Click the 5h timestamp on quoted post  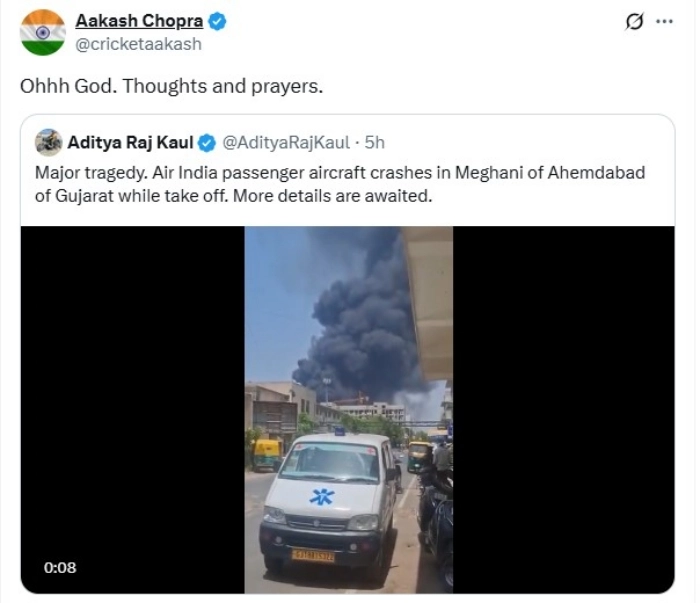click(x=375, y=143)
